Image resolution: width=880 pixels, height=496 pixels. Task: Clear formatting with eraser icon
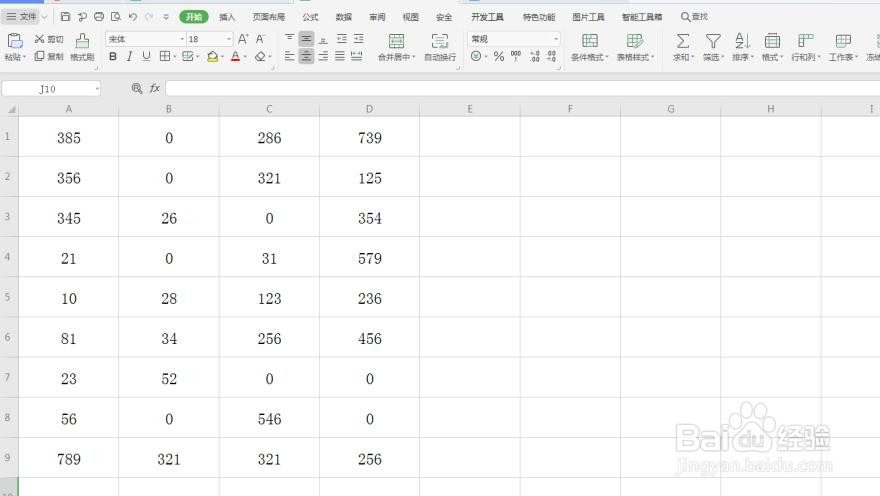click(260, 56)
